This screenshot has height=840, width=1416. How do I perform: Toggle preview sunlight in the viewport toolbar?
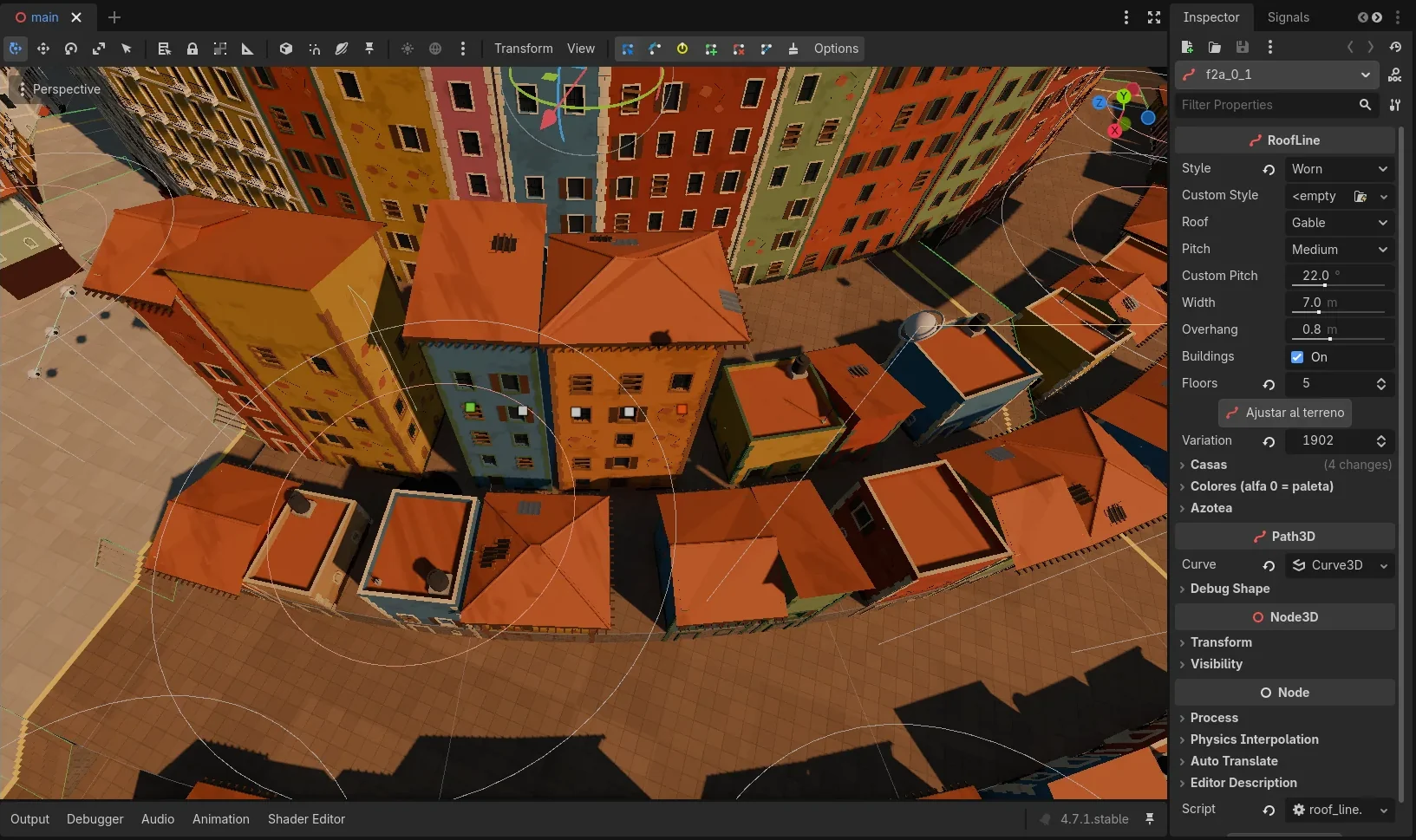click(408, 49)
